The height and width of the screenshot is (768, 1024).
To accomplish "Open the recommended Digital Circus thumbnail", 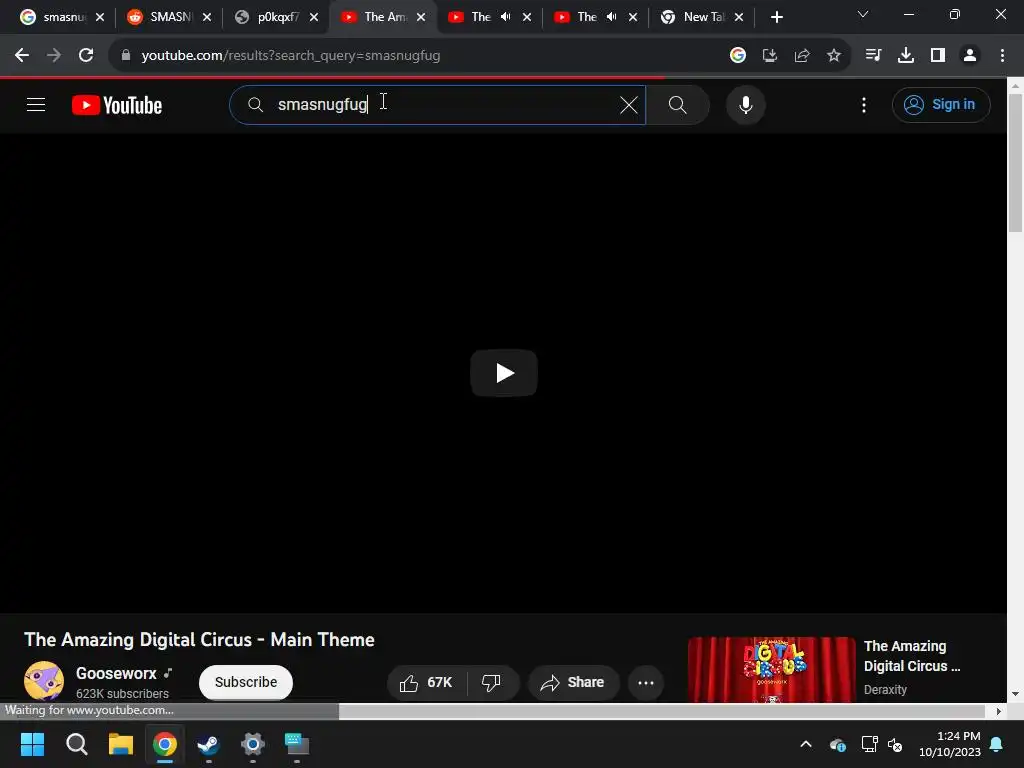I will point(771,669).
